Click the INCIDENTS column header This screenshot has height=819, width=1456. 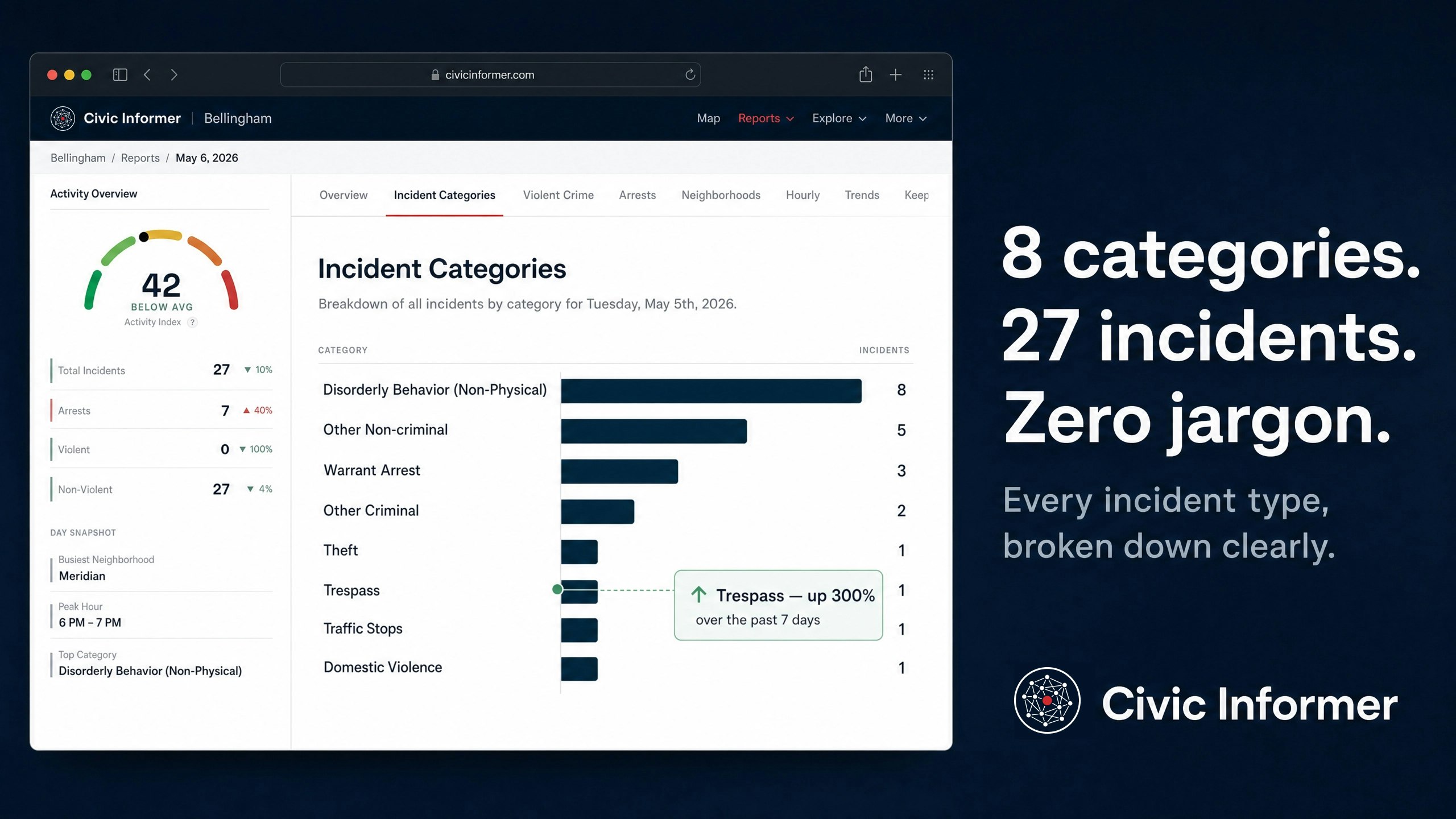coord(884,350)
